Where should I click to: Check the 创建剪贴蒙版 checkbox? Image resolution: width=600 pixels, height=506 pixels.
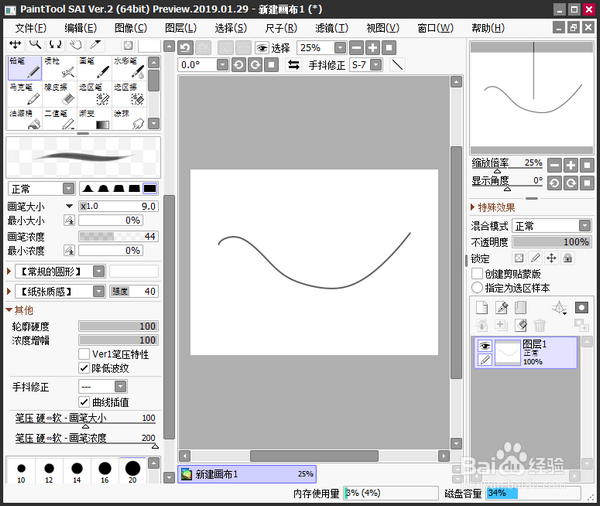coord(477,274)
